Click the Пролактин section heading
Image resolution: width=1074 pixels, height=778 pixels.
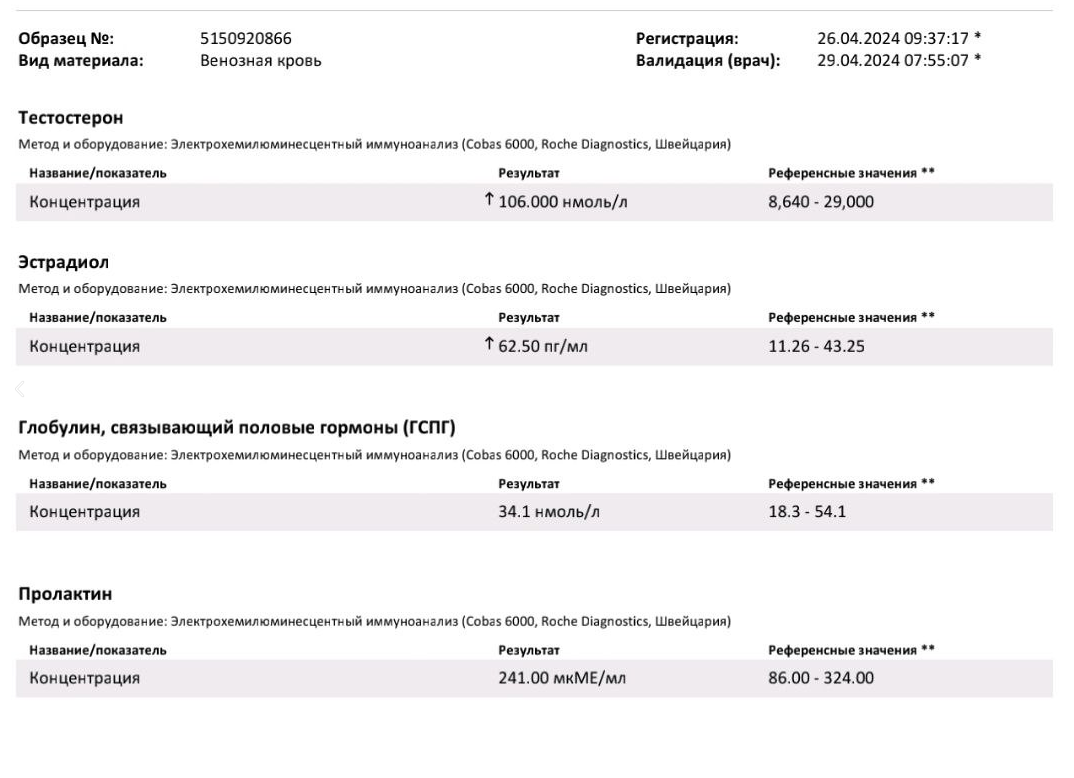(x=65, y=595)
